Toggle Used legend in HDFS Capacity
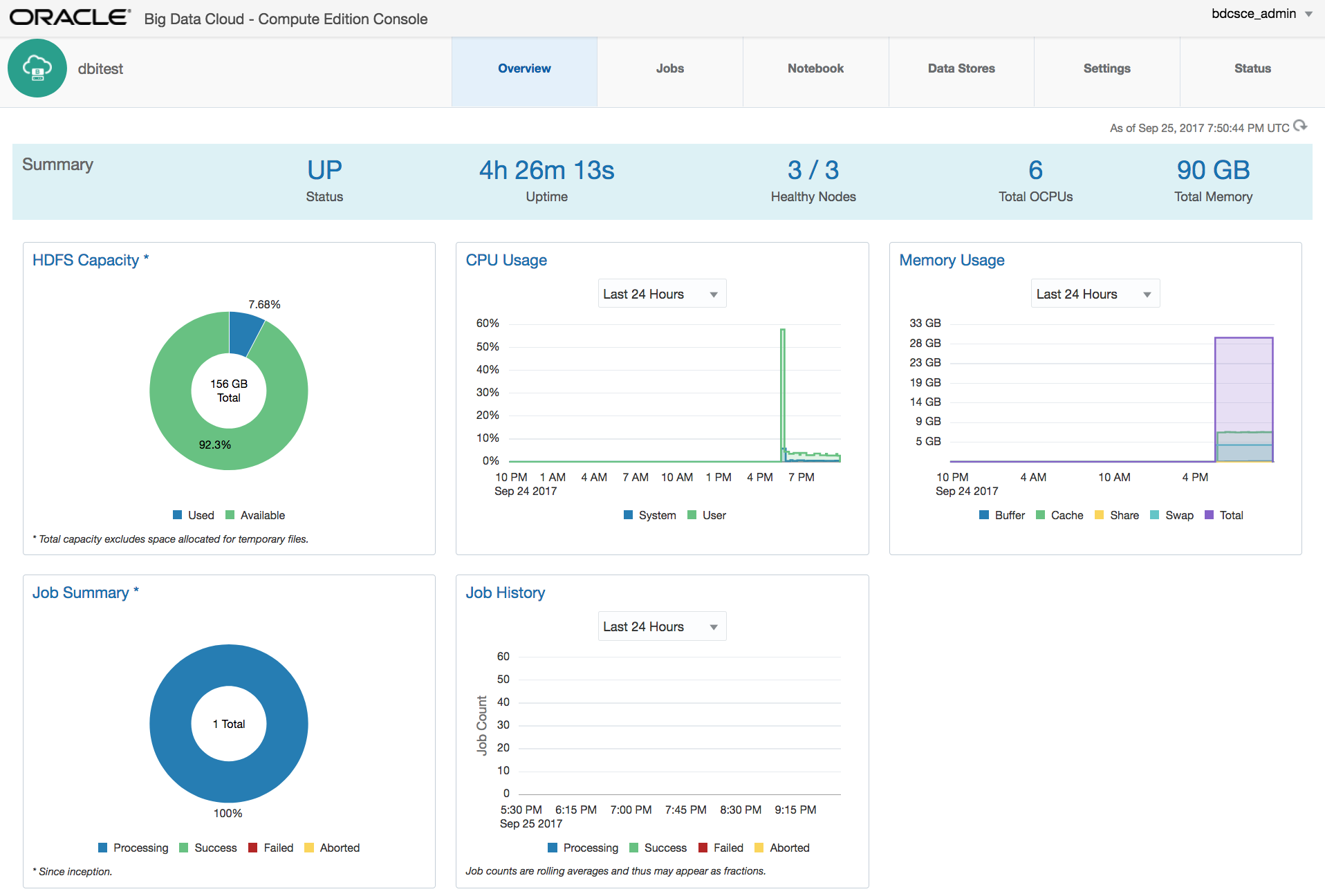This screenshot has width=1325, height=896. tap(194, 515)
